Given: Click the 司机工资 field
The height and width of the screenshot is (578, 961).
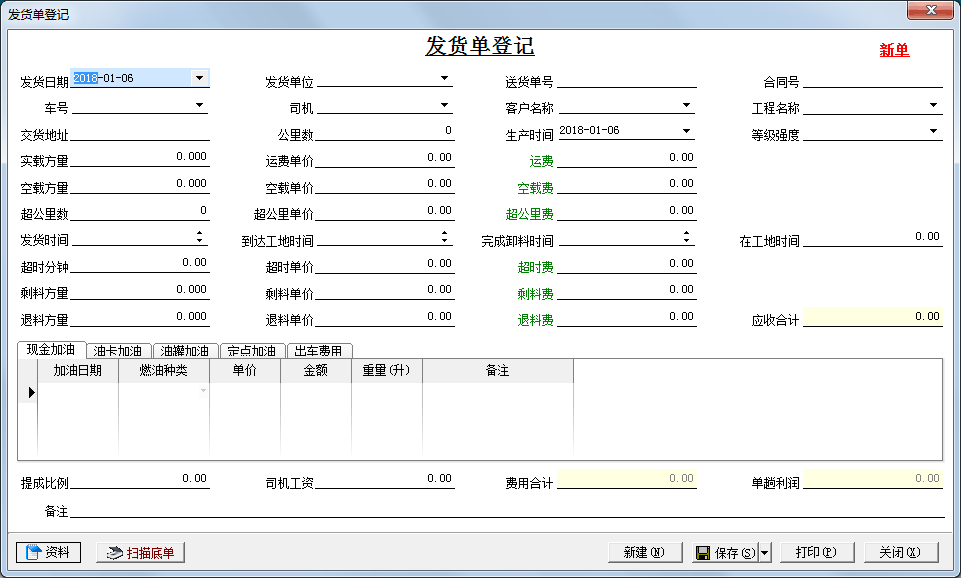Looking at the screenshot, I should pyautogui.click(x=385, y=480).
